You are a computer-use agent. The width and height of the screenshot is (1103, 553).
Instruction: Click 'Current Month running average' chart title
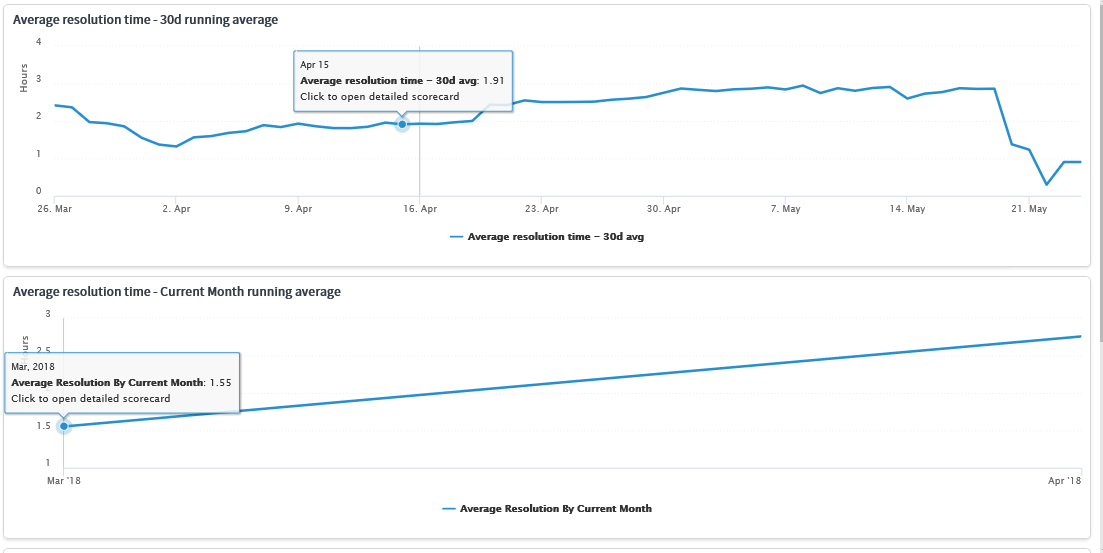click(177, 291)
